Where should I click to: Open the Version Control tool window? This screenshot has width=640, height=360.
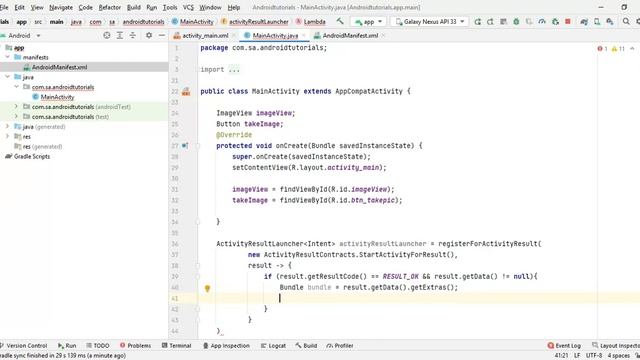click(24, 346)
